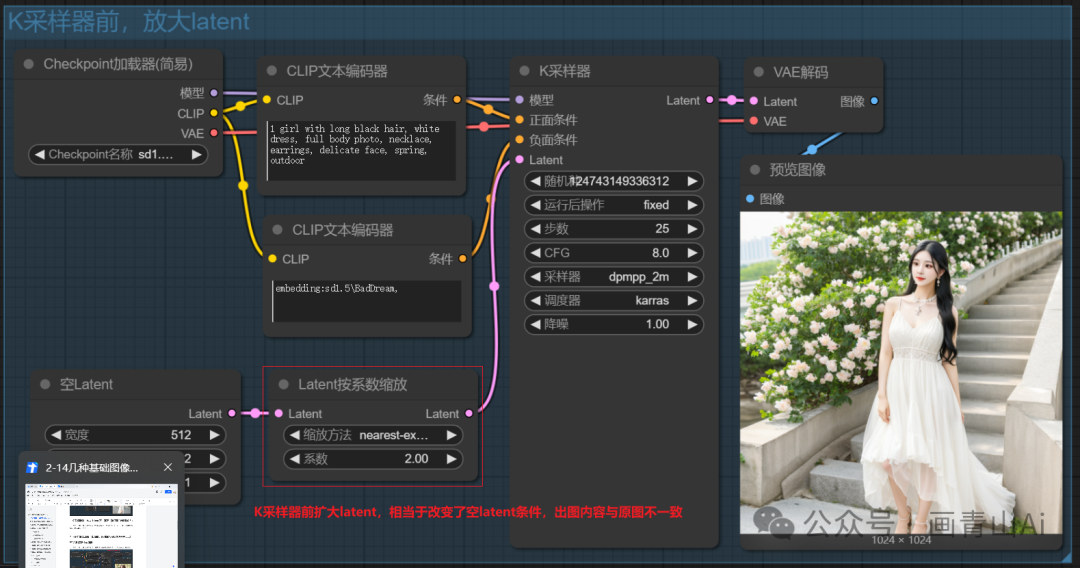Close the 2-14几种基础图像 taskbar preview

[167, 467]
